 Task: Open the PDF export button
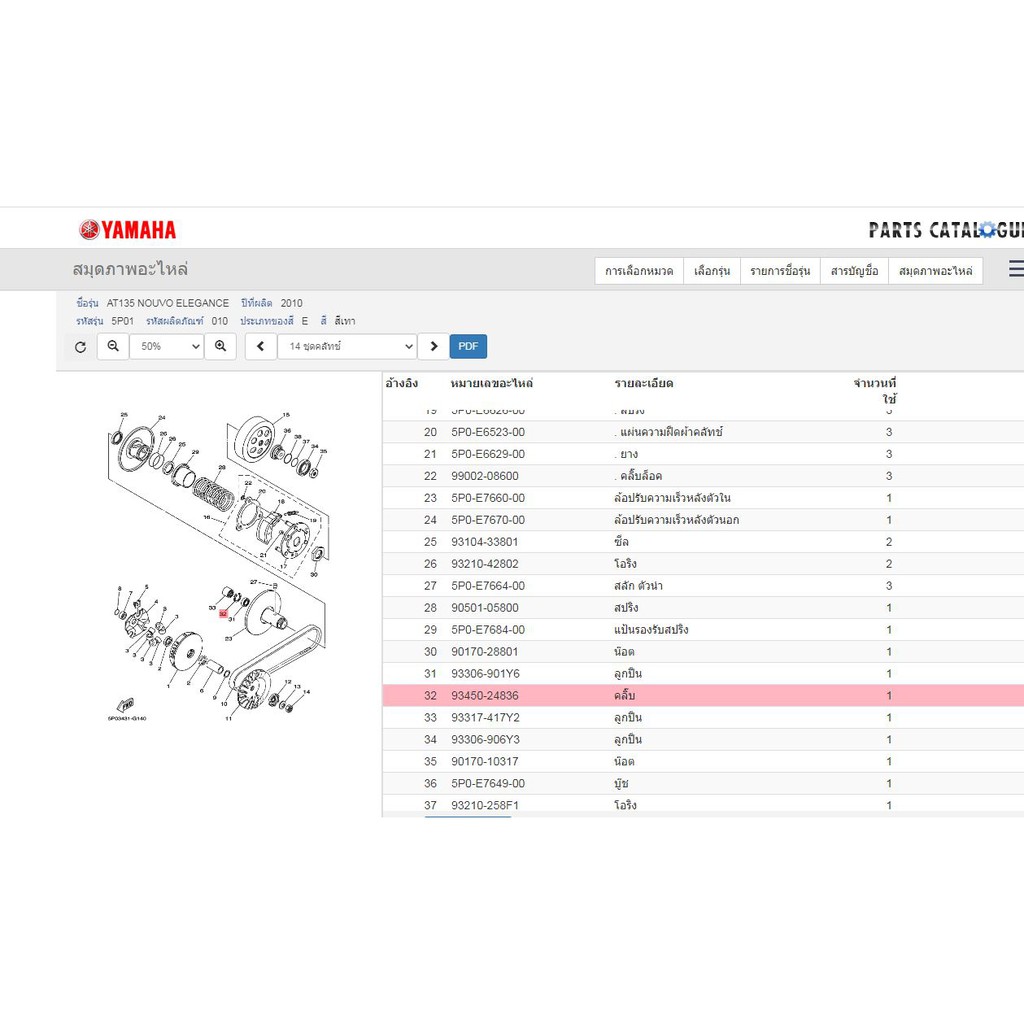468,346
